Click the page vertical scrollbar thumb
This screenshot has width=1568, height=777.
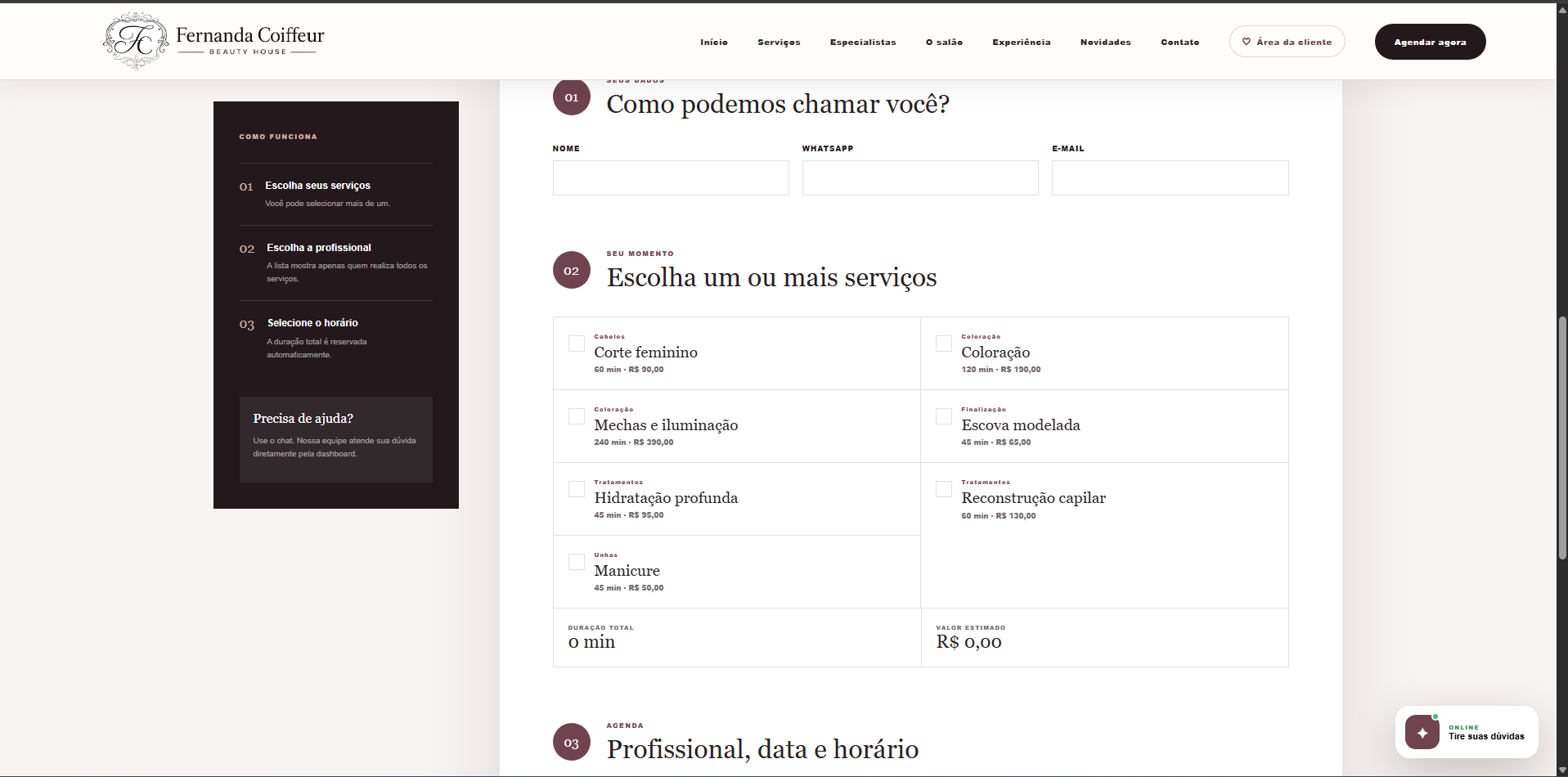1562,438
